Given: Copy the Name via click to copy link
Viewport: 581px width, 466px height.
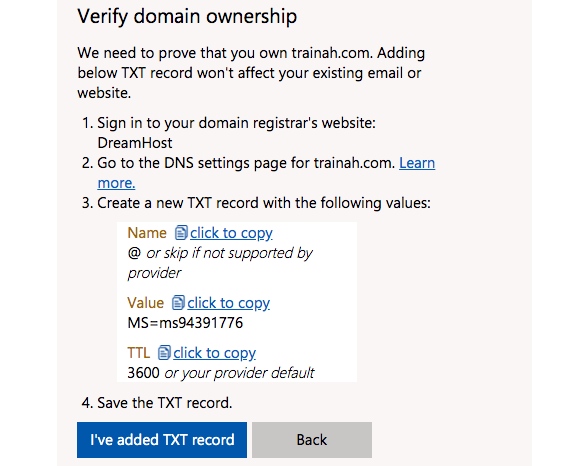Looking at the screenshot, I should coord(231,233).
